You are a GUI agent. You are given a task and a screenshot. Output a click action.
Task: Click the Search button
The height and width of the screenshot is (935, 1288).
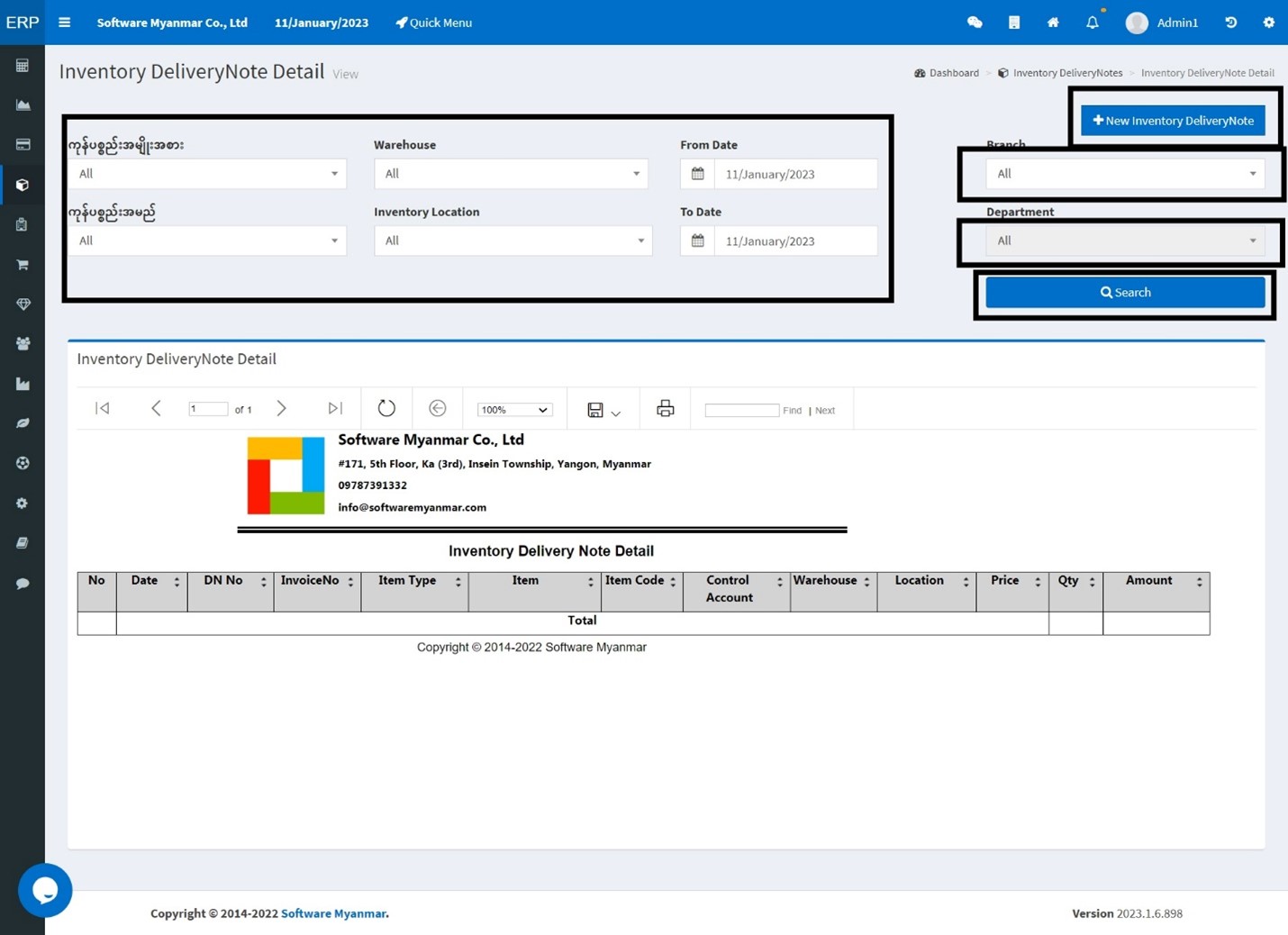(x=1125, y=292)
